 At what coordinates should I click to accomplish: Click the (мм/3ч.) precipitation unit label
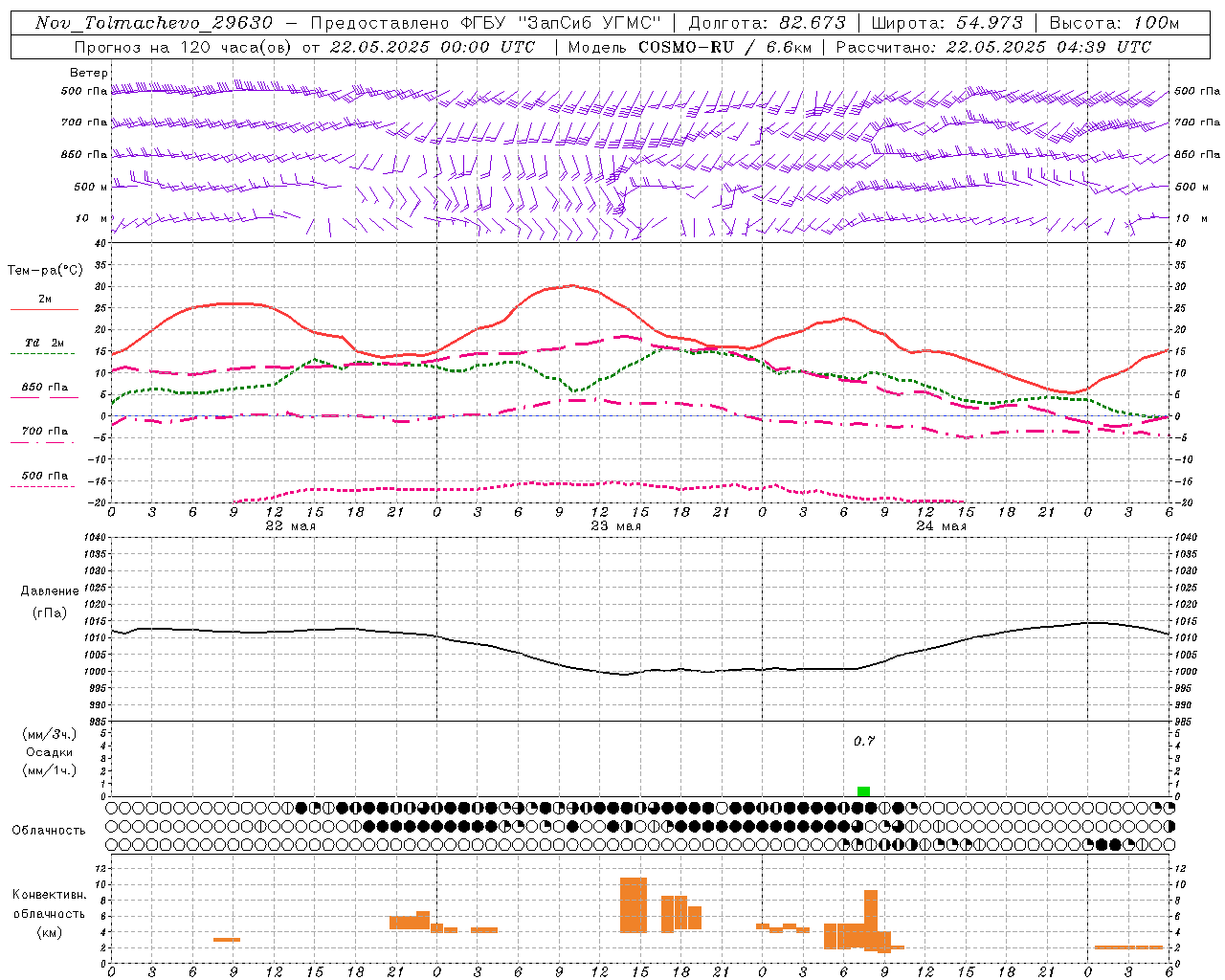point(50,734)
